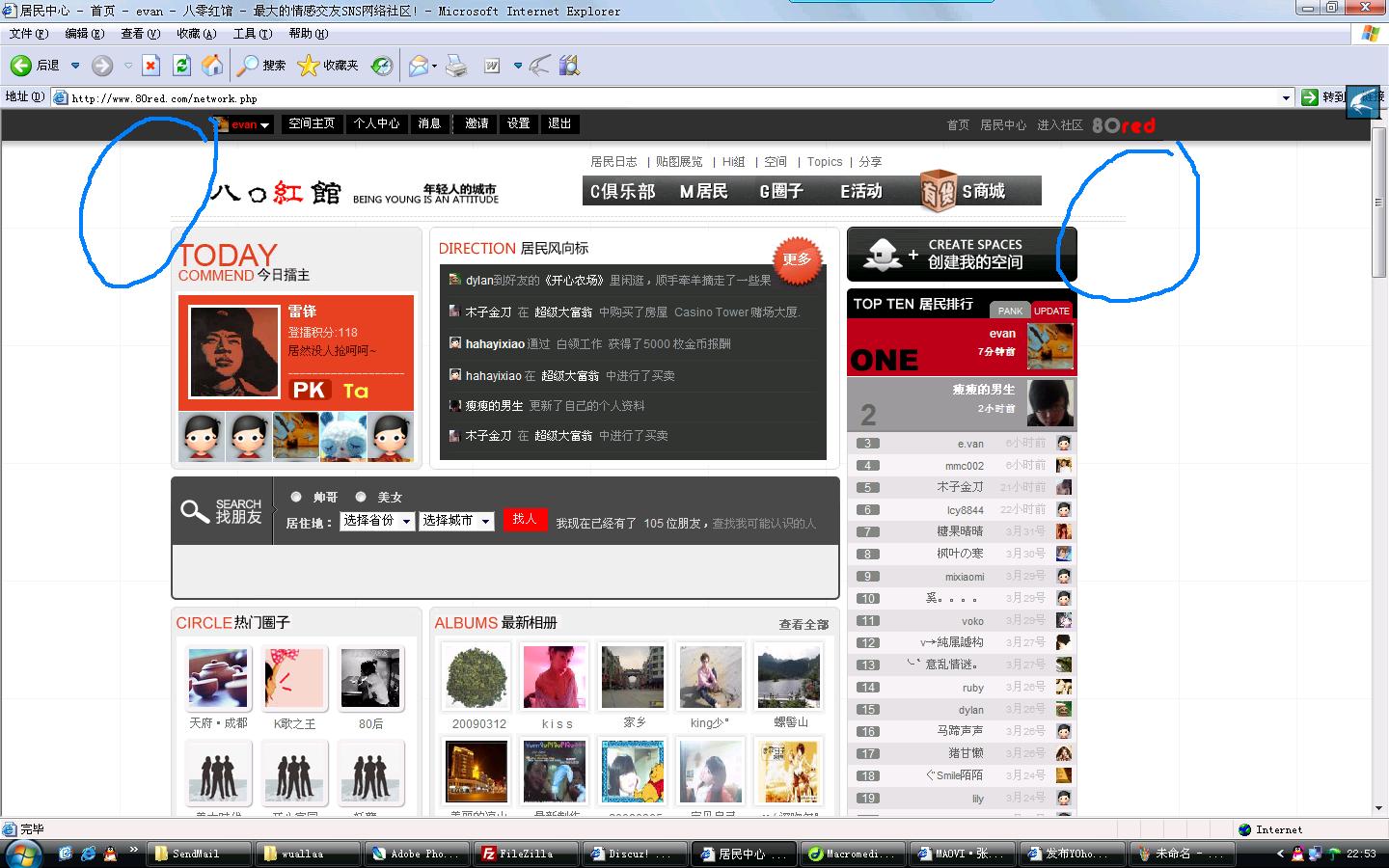Viewport: 1389px width, 868px height.
Task: Select the 美女 radio button
Action: (361, 497)
